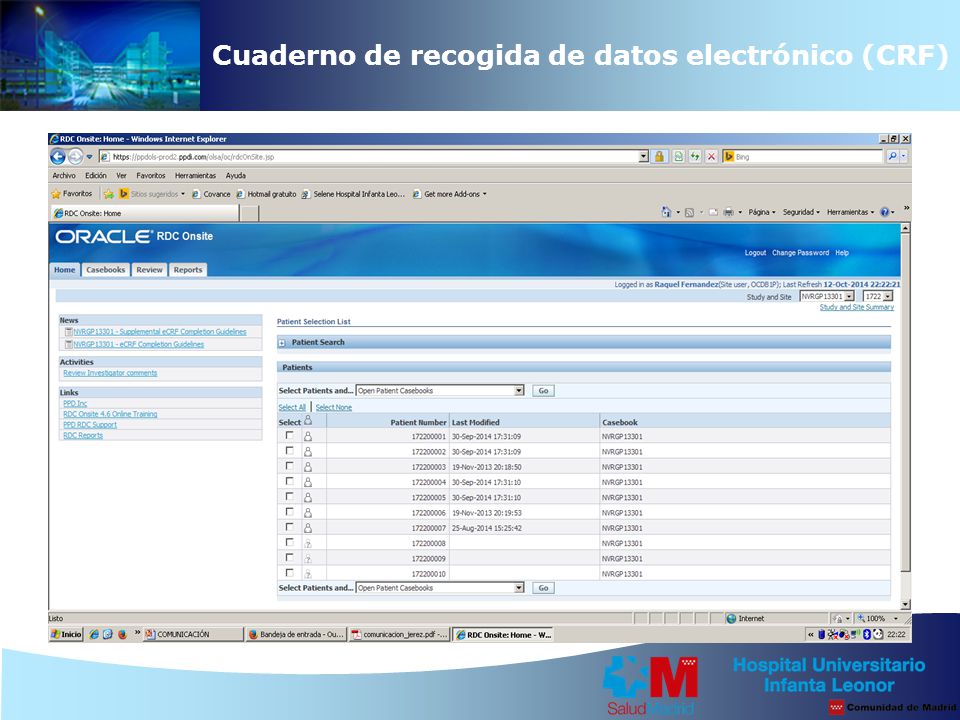Image resolution: width=960 pixels, height=720 pixels.
Task: Click the Bluetooth tray icon
Action: pos(866,634)
